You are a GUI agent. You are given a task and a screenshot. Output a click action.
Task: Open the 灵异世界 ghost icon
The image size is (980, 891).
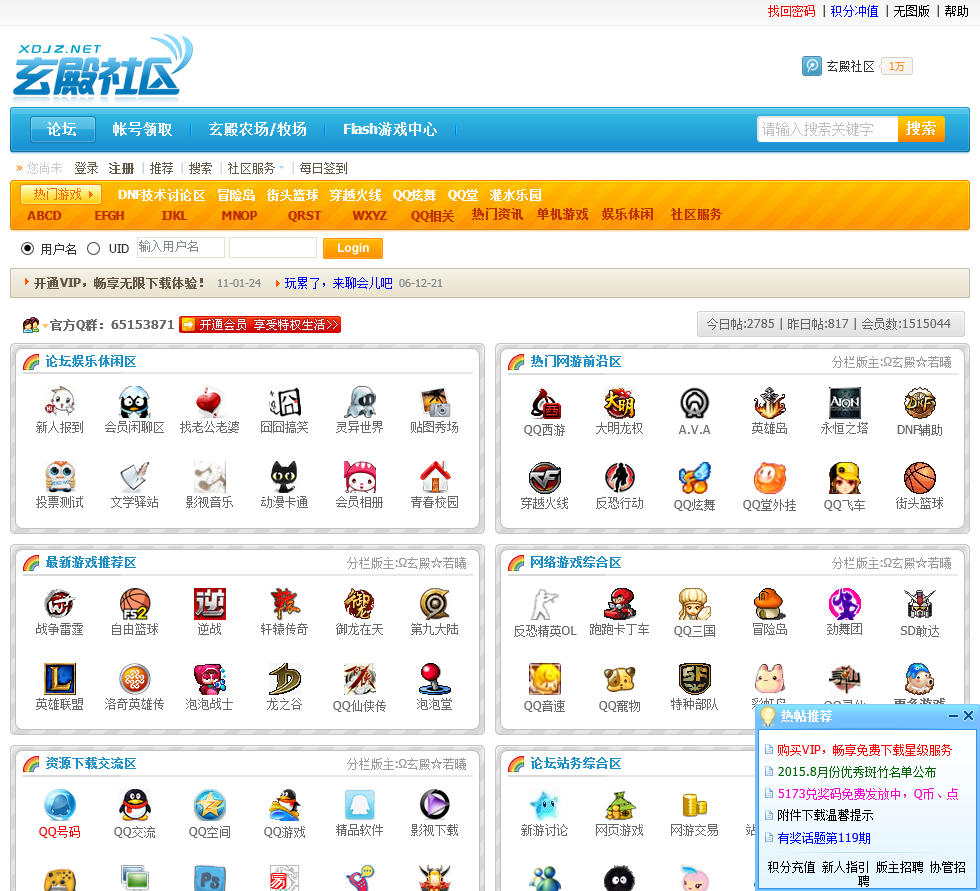[359, 402]
